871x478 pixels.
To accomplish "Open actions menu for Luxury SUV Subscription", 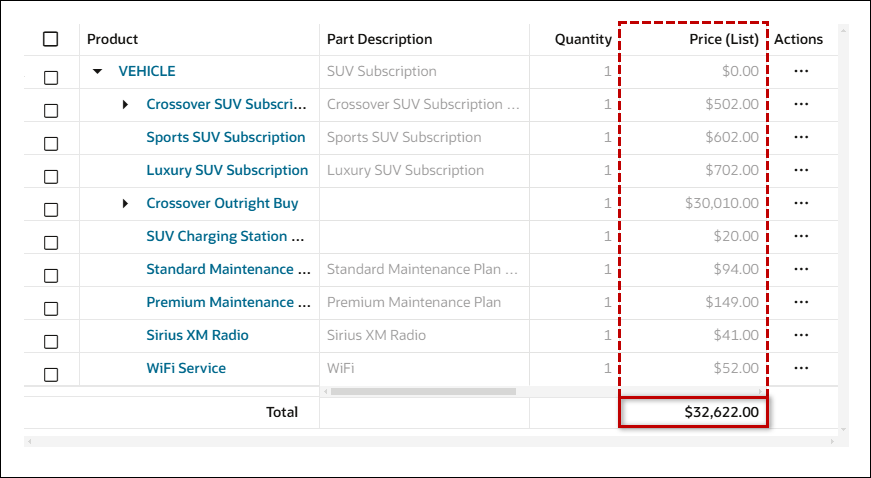I will (800, 170).
